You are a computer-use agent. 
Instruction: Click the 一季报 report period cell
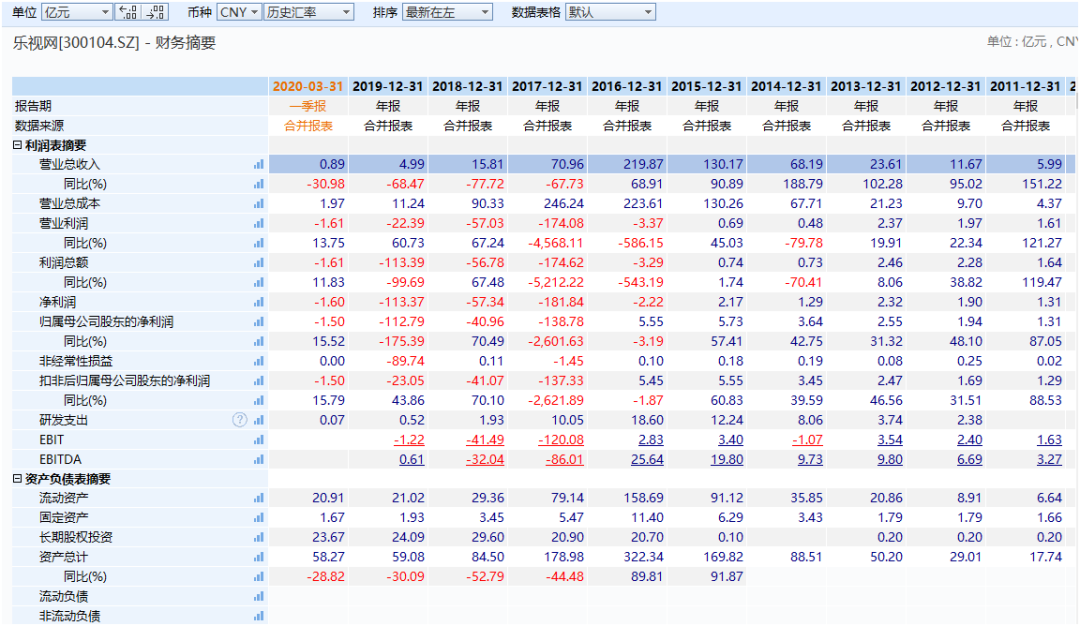point(308,106)
